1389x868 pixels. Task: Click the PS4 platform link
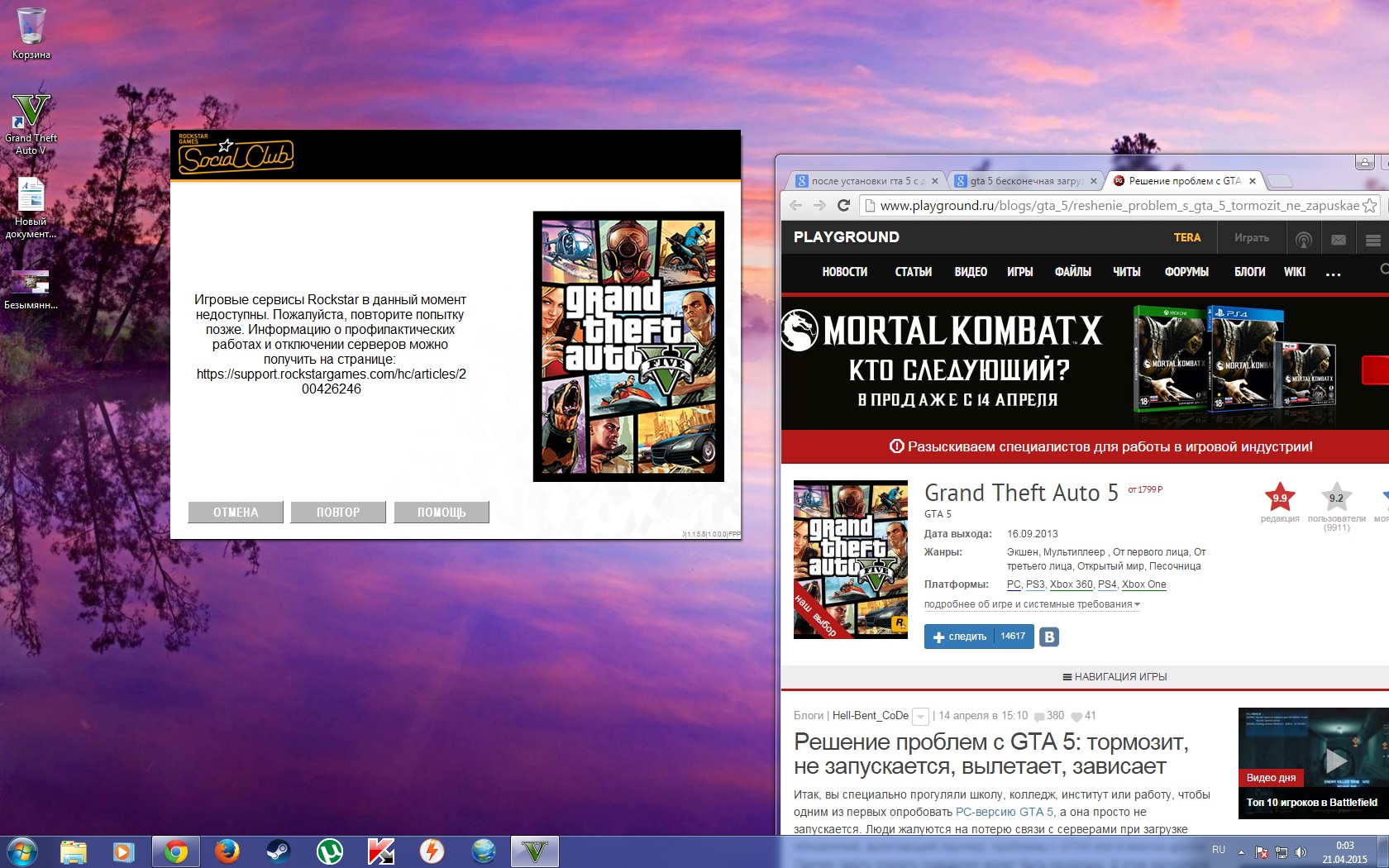coord(1107,584)
